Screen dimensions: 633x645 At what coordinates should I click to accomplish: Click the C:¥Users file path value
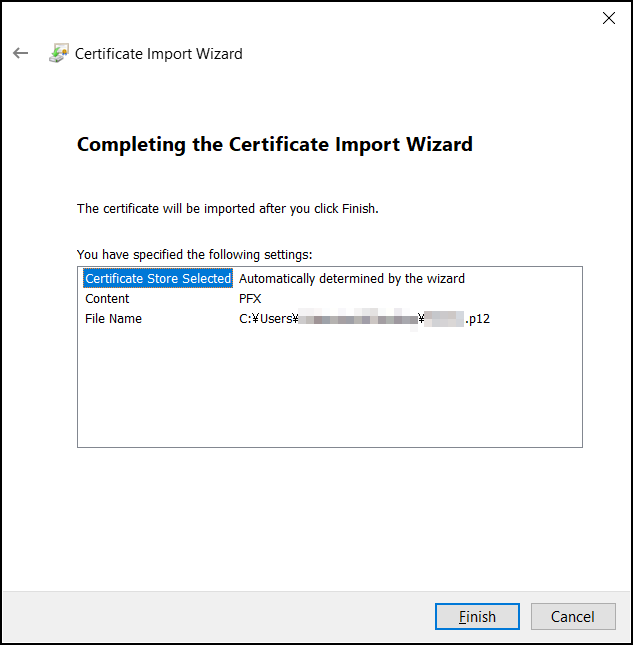click(268, 319)
